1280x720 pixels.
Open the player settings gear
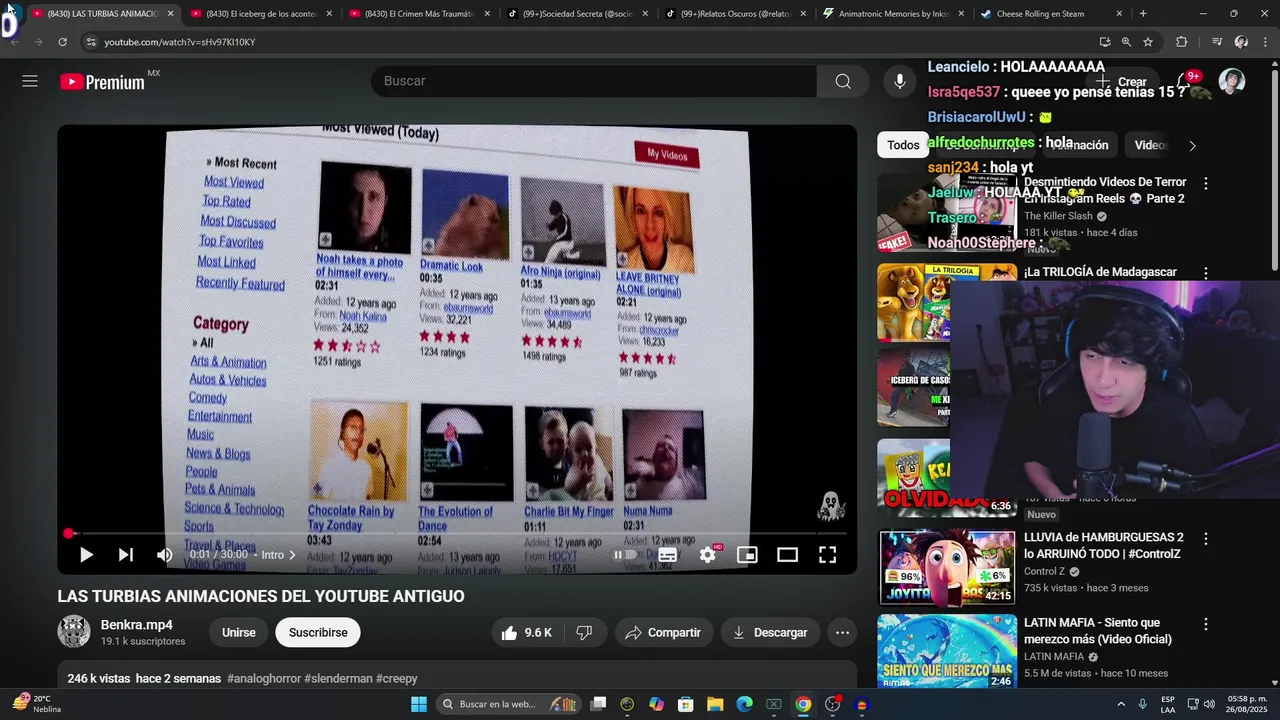[x=708, y=555]
